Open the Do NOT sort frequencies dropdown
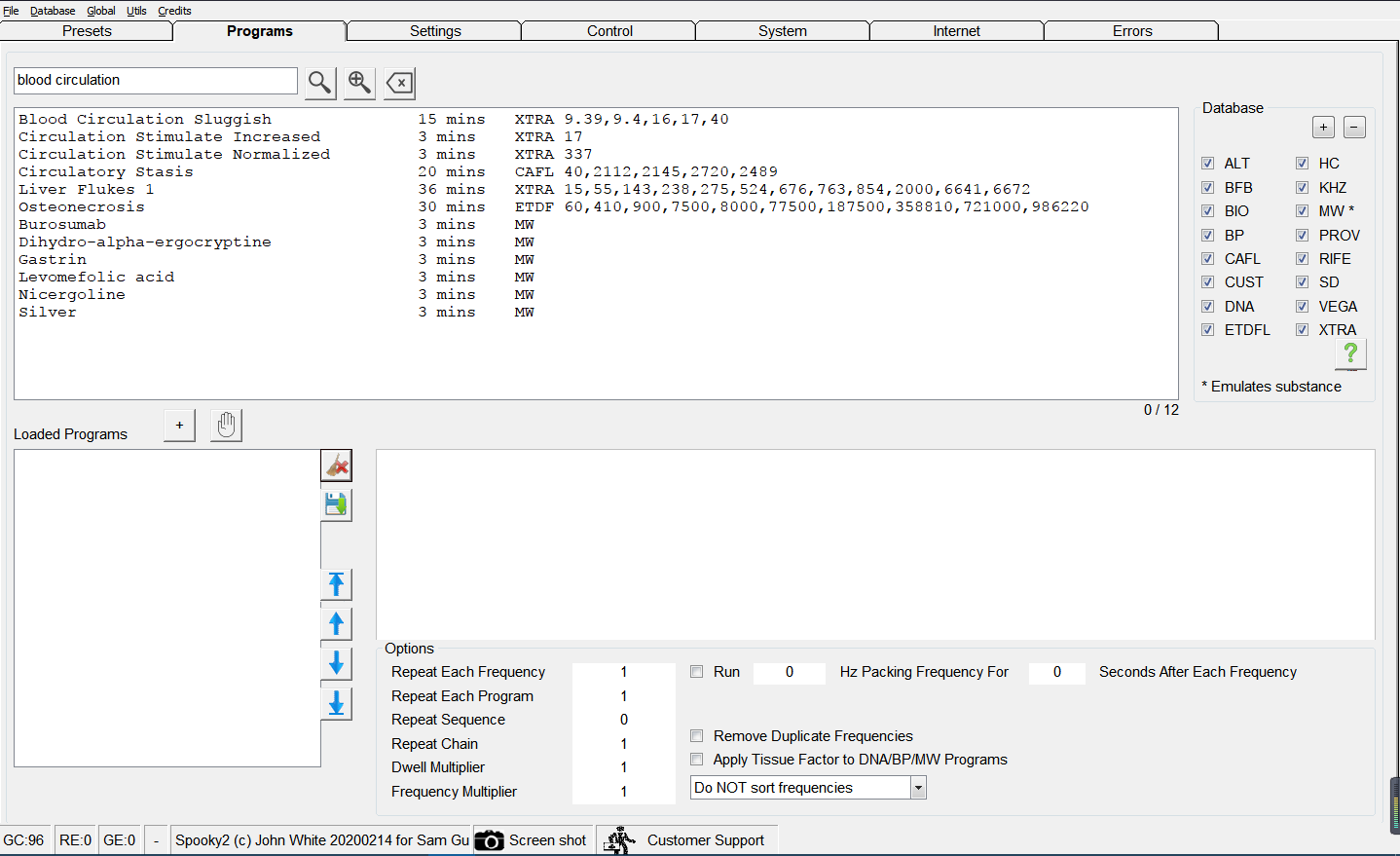 [x=918, y=788]
